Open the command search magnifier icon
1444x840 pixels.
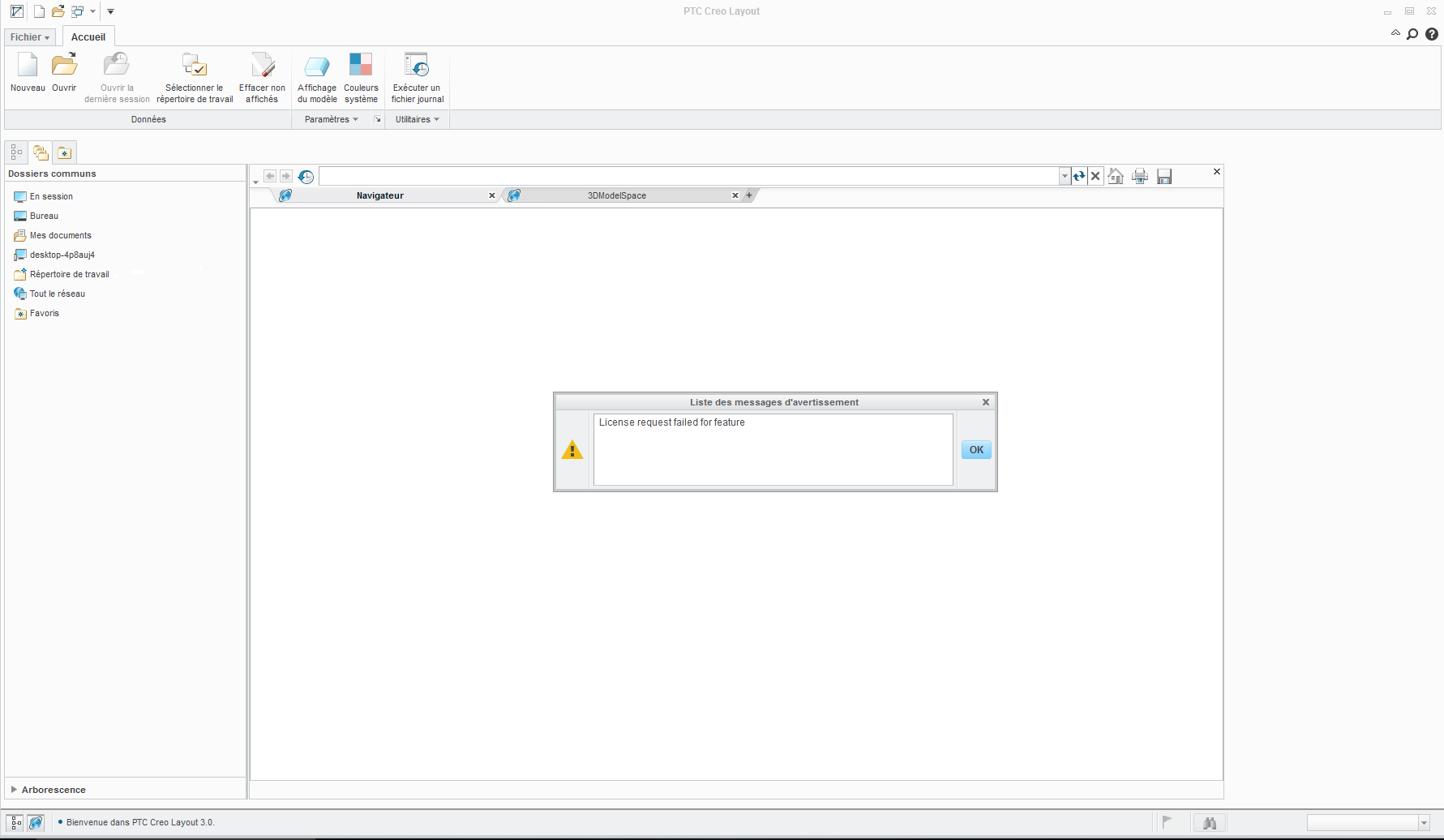1412,34
